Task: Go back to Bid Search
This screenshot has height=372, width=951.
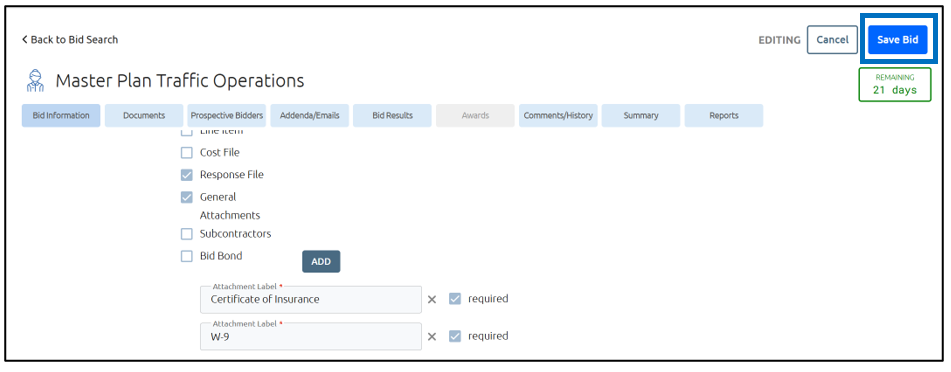Action: (70, 39)
